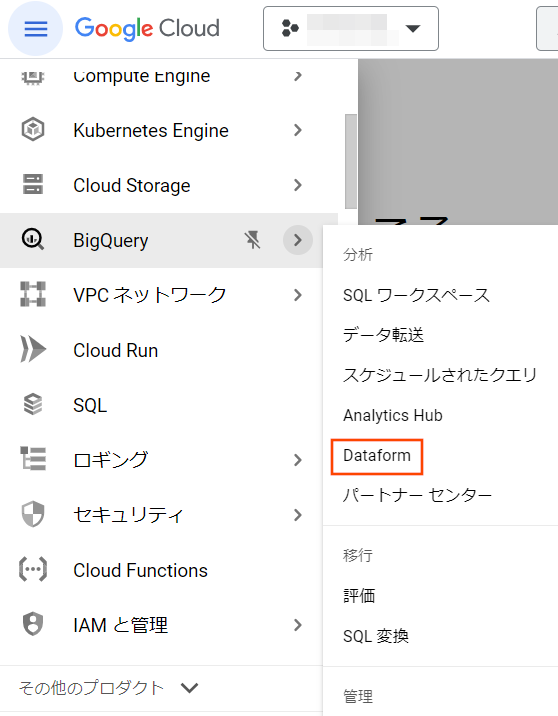Click the Cloud Functions brackets icon
This screenshot has width=558, height=716.
(x=33, y=569)
